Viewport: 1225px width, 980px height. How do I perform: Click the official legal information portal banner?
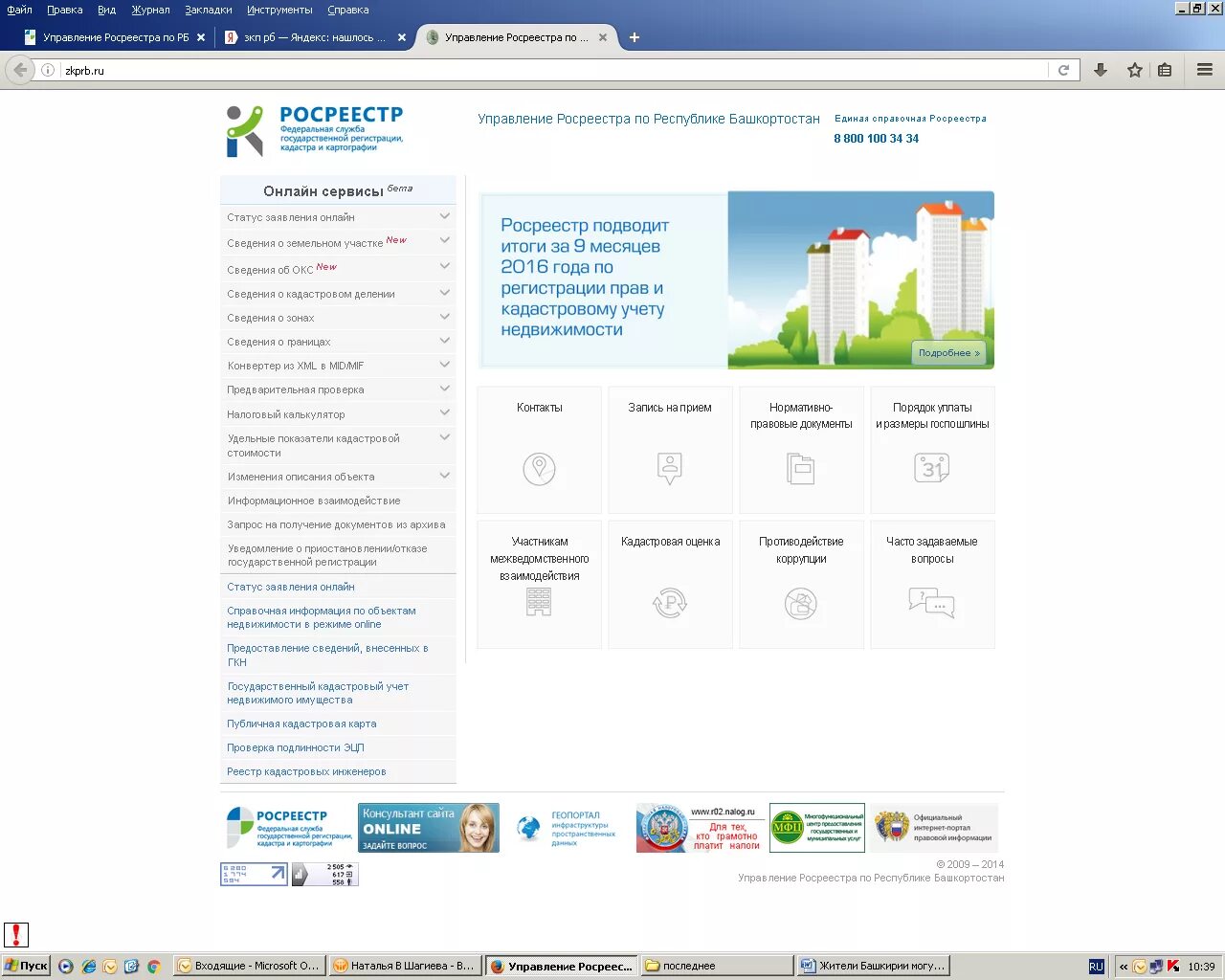934,828
